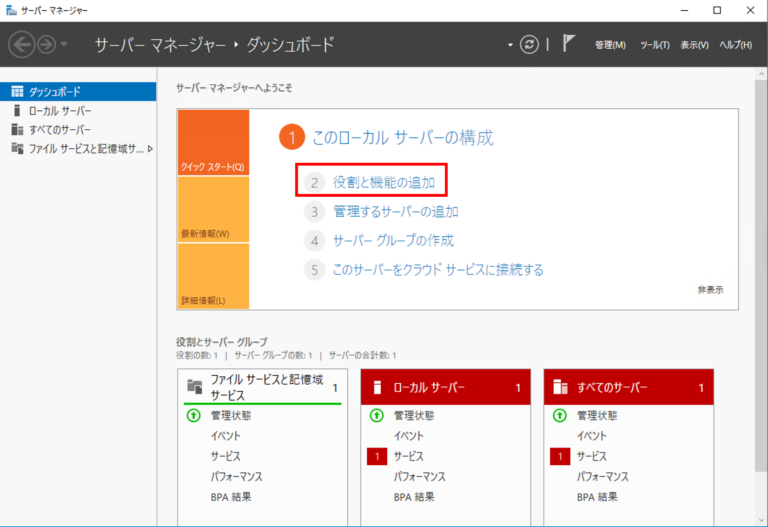Open the red ローカル サーバー tile header

(x=446, y=387)
